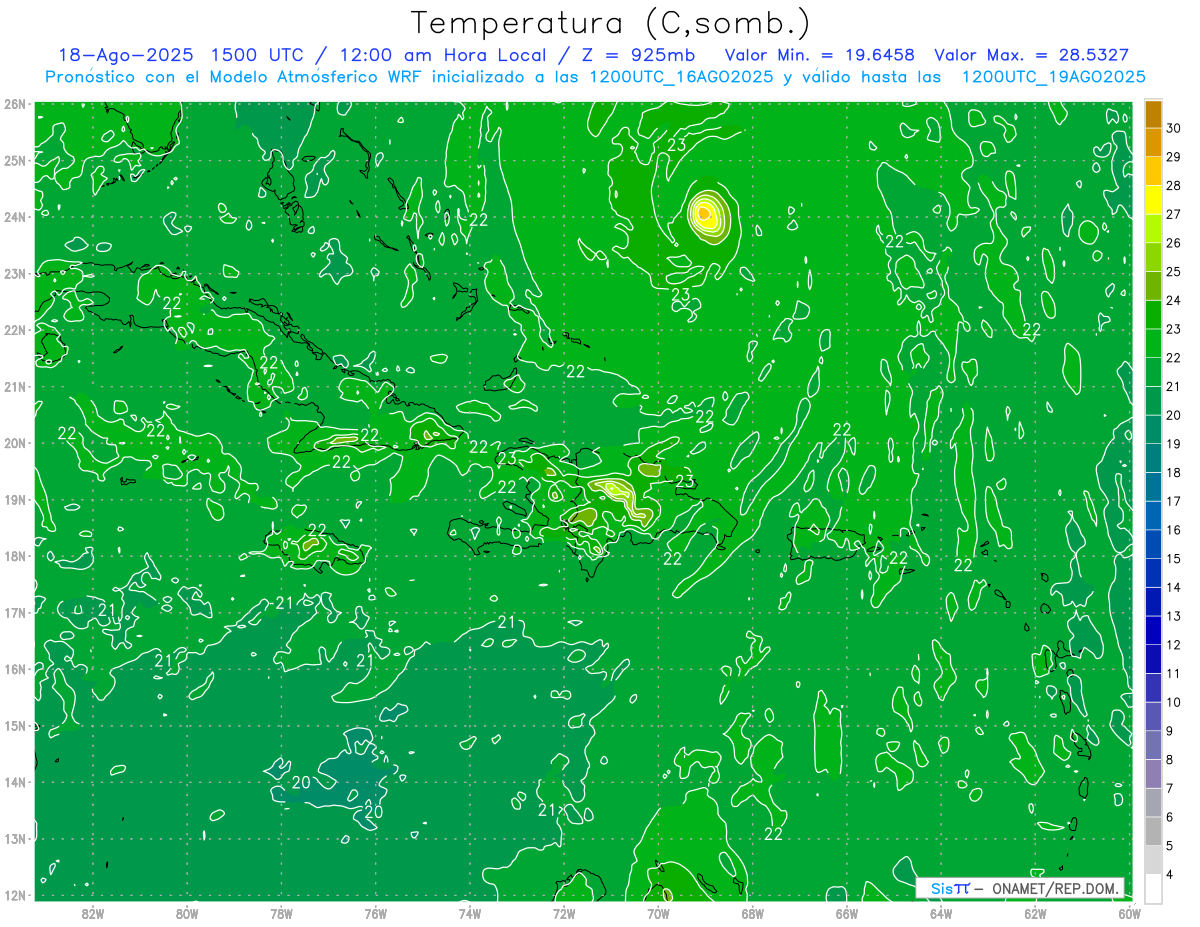Click the "68W" longitude axis label
The height and width of the screenshot is (927, 1200).
point(753,913)
